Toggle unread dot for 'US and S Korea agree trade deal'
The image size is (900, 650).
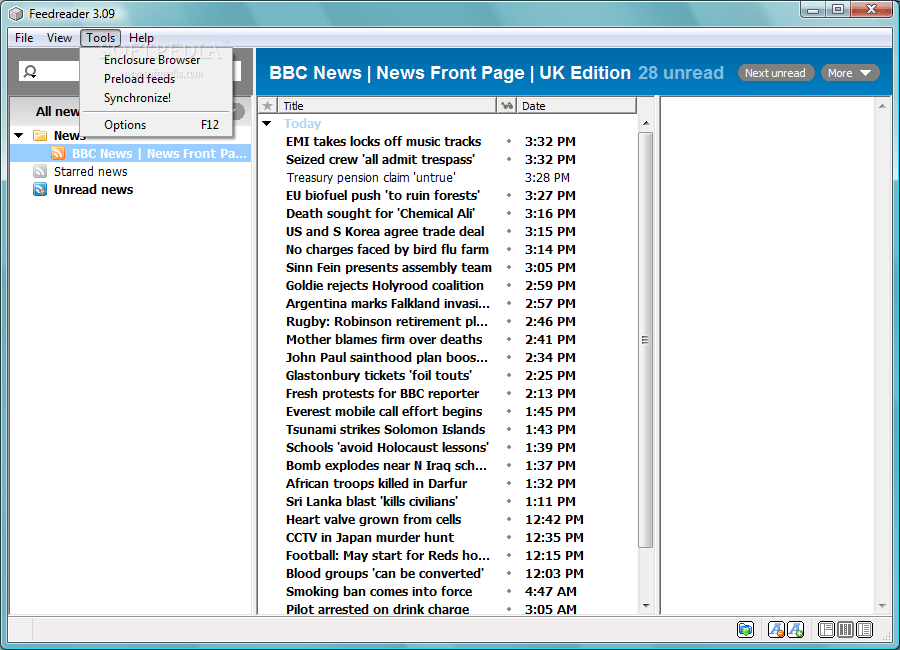coord(509,231)
